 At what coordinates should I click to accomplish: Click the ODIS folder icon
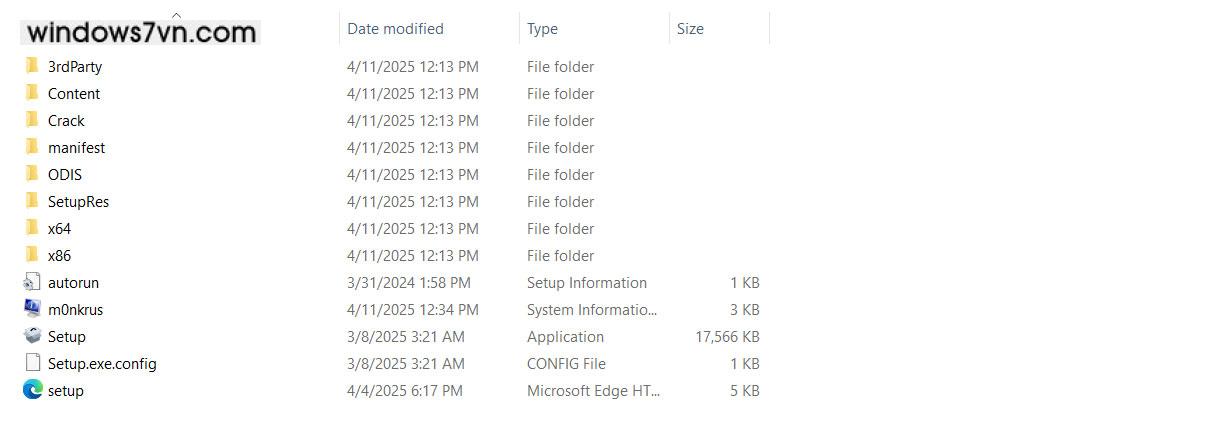(x=32, y=174)
